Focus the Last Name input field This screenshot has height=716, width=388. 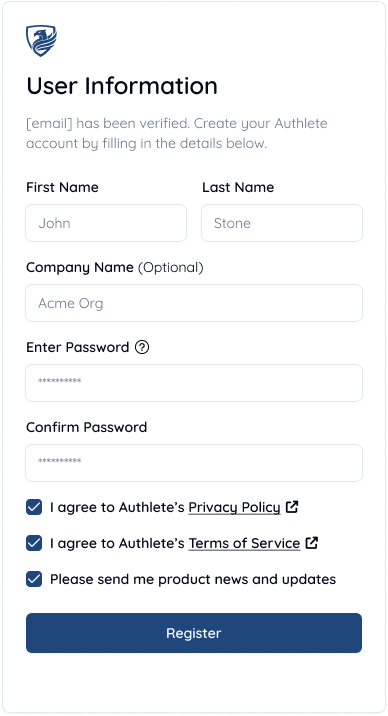tap(282, 223)
